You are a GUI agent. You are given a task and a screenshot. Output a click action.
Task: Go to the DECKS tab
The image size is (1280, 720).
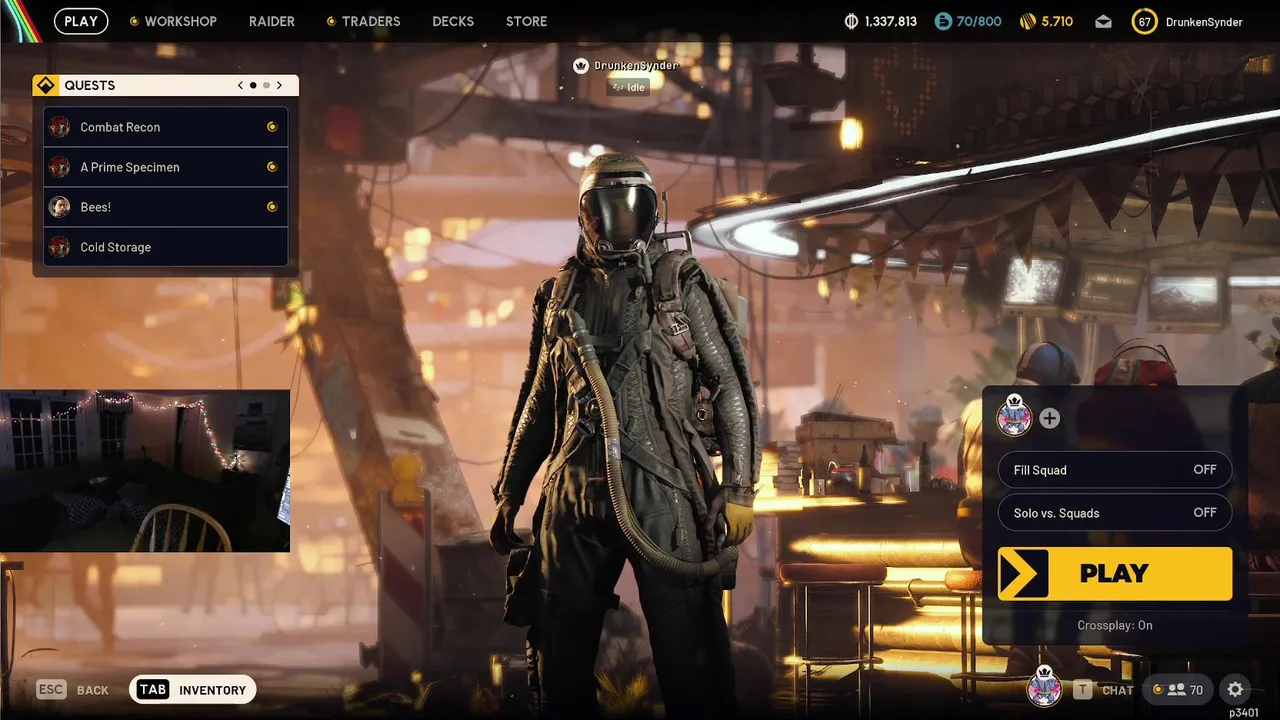[x=453, y=21]
